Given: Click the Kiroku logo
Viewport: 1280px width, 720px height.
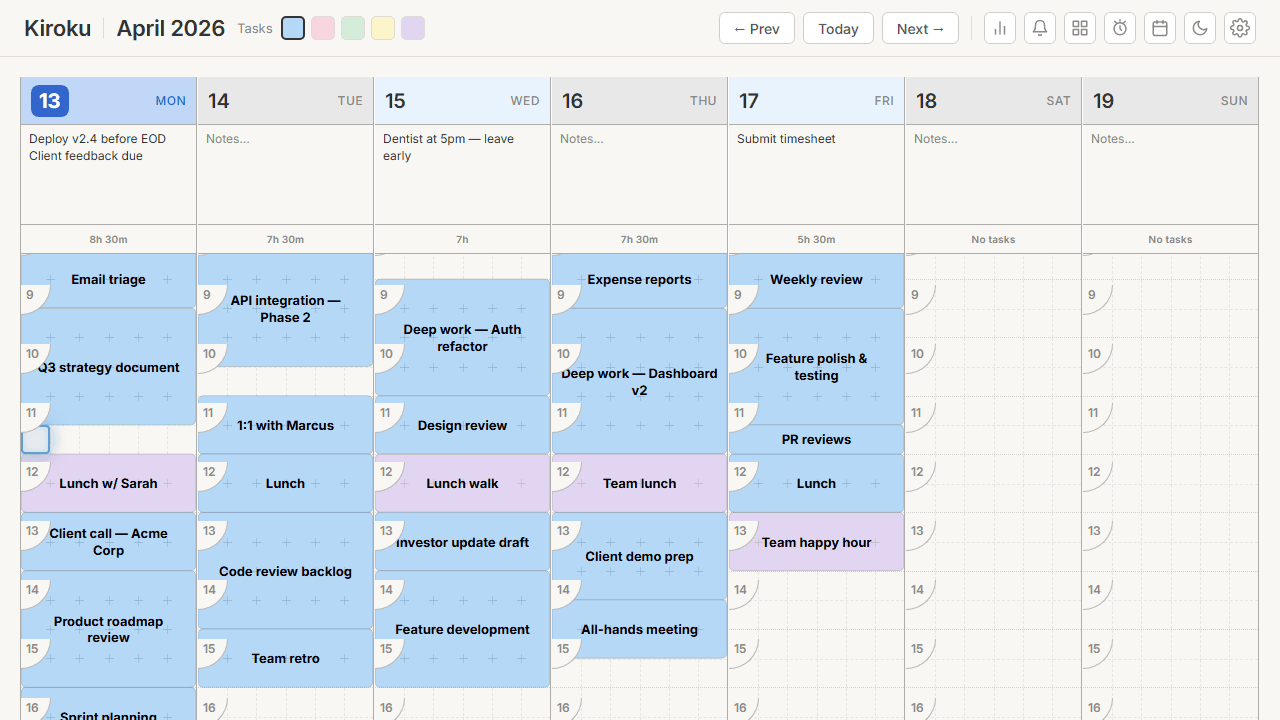Looking at the screenshot, I should coord(57,27).
